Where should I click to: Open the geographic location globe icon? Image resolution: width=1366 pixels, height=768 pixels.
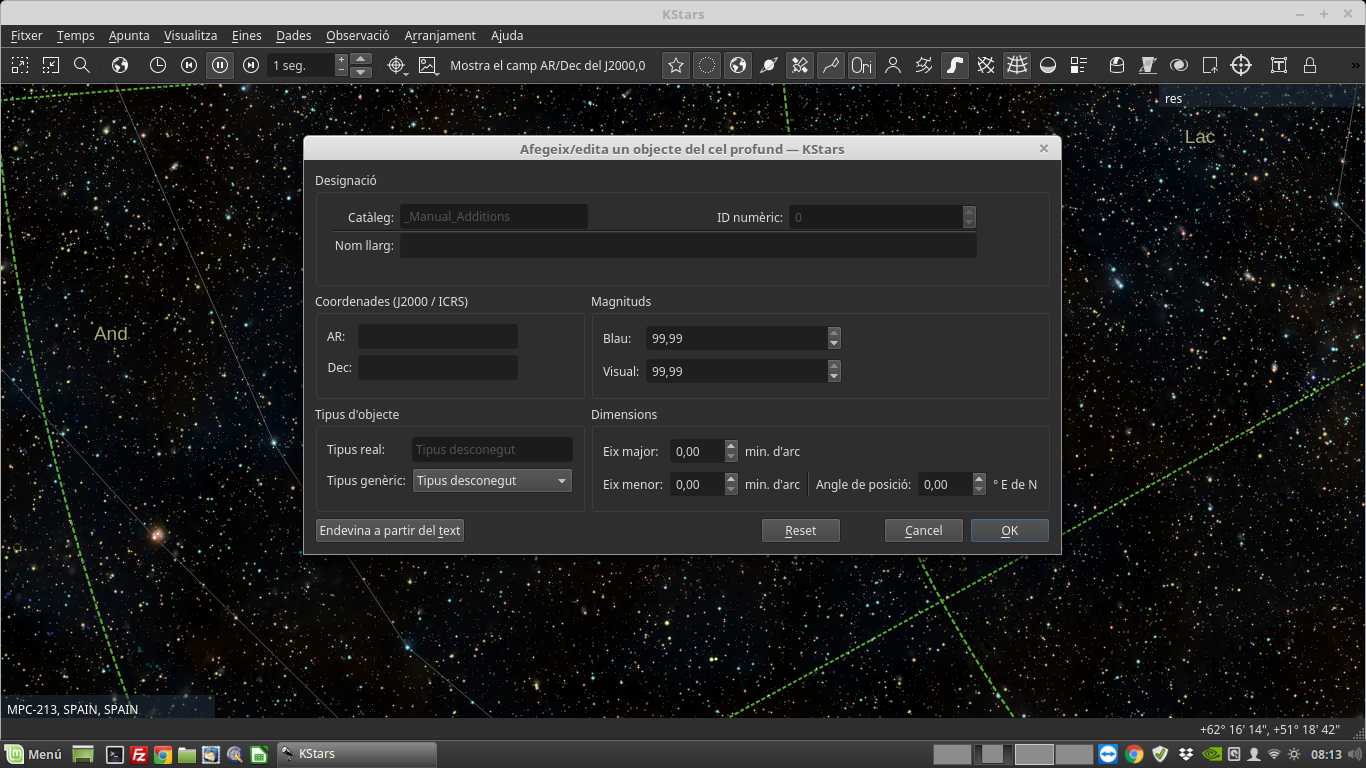tap(120, 65)
